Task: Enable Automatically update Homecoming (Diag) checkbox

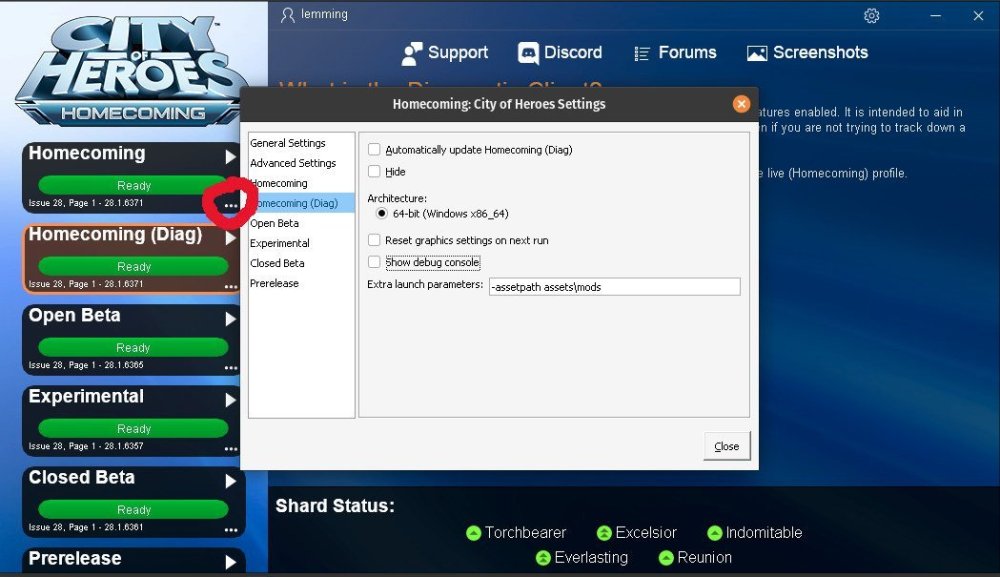Action: (374, 150)
